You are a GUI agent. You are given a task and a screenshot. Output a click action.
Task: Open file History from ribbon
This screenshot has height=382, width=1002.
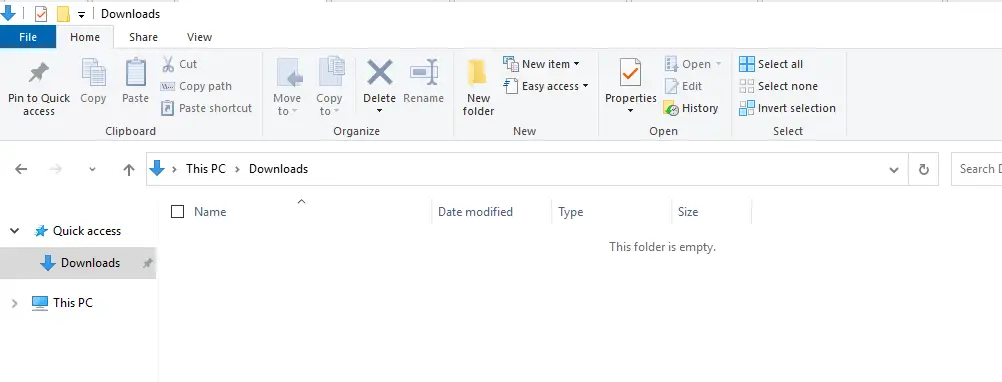tap(691, 108)
